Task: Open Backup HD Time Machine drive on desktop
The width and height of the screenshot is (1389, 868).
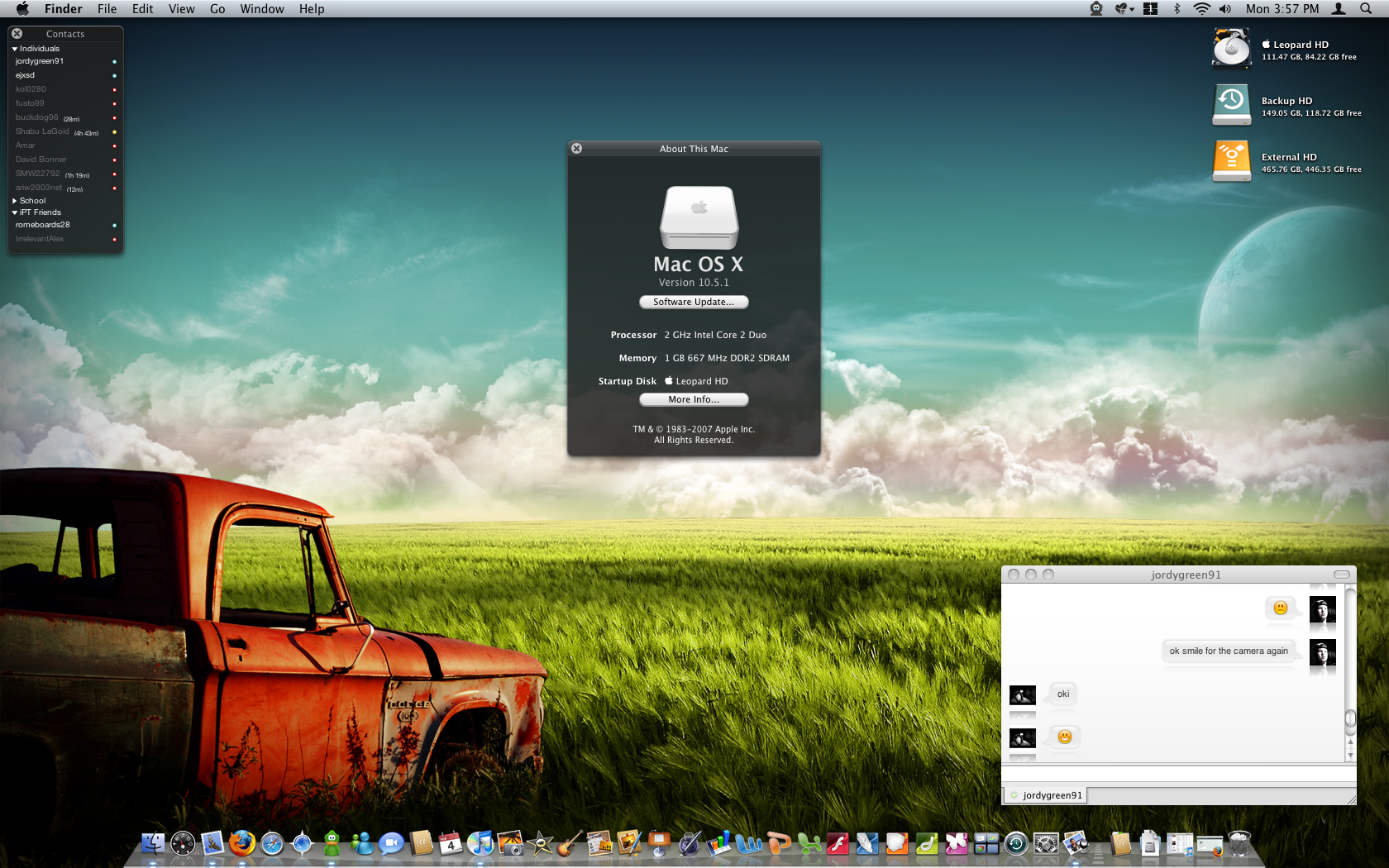Action: pyautogui.click(x=1231, y=104)
